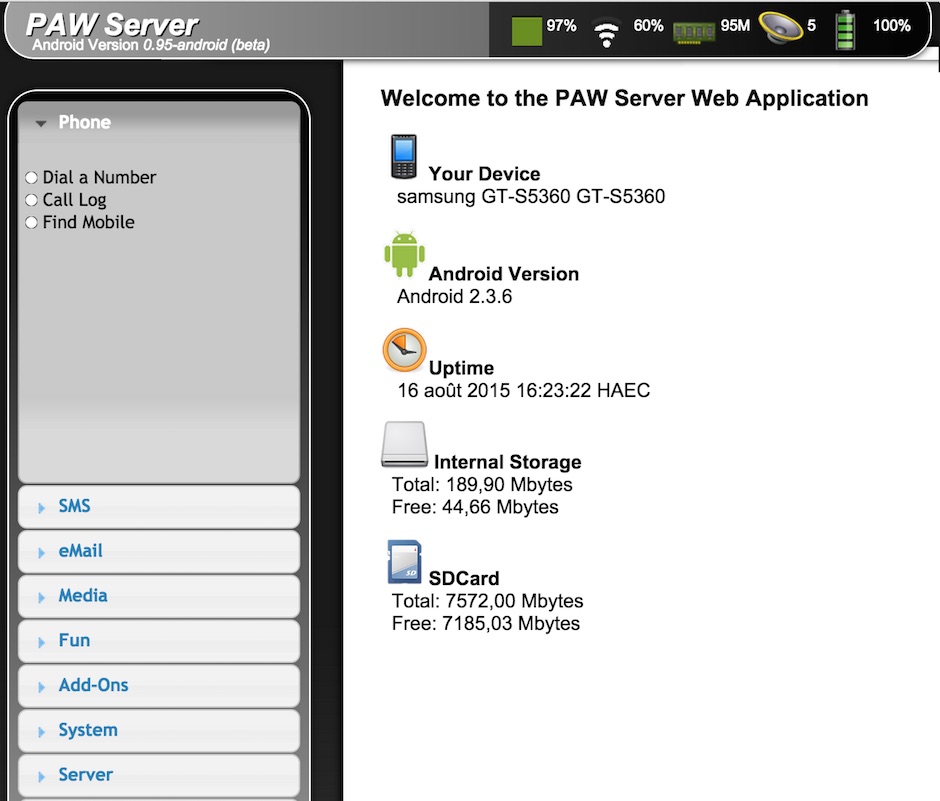Open the Server menu section
The height and width of the screenshot is (801, 940).
pos(85,775)
